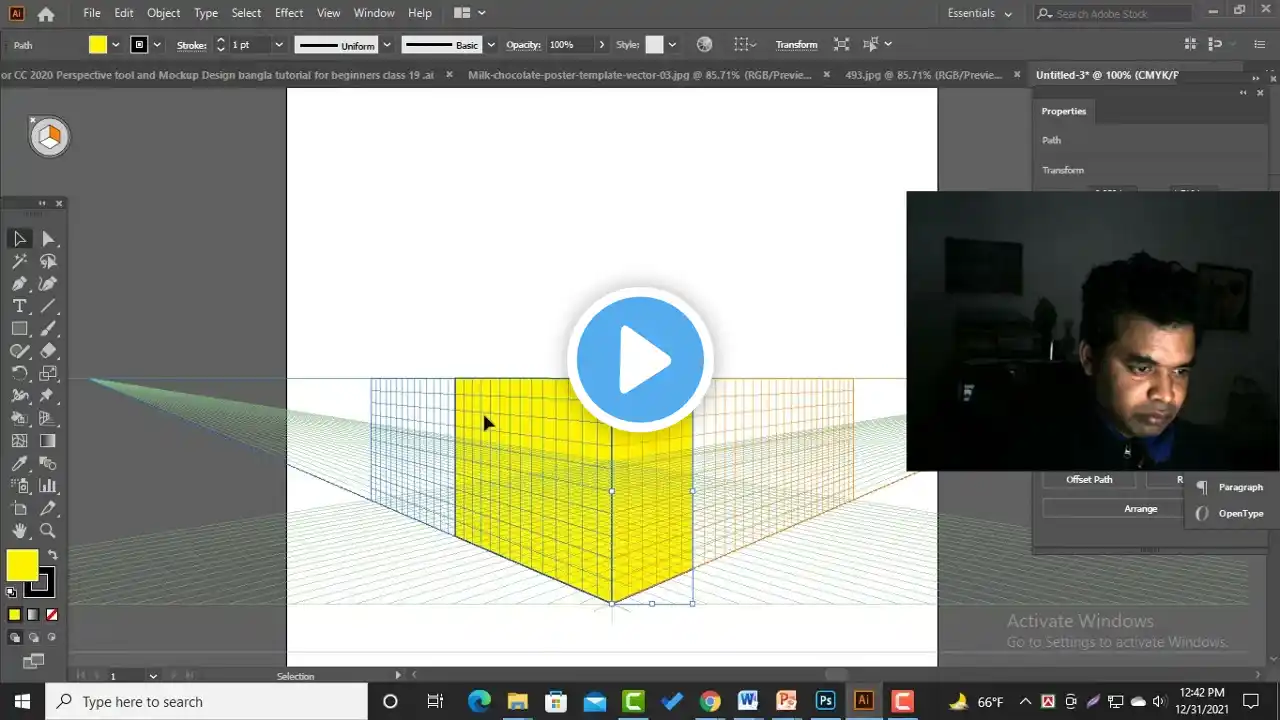Viewport: 1280px width, 720px height.
Task: Click the Offset Path button
Action: (1089, 480)
